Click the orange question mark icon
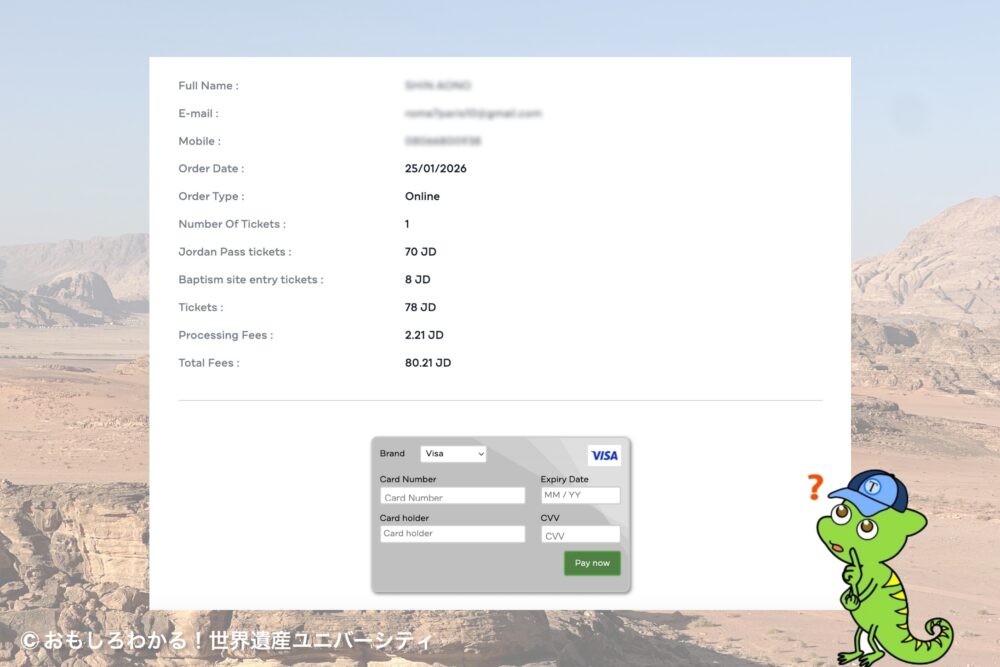This screenshot has width=1000, height=667. pos(815,487)
